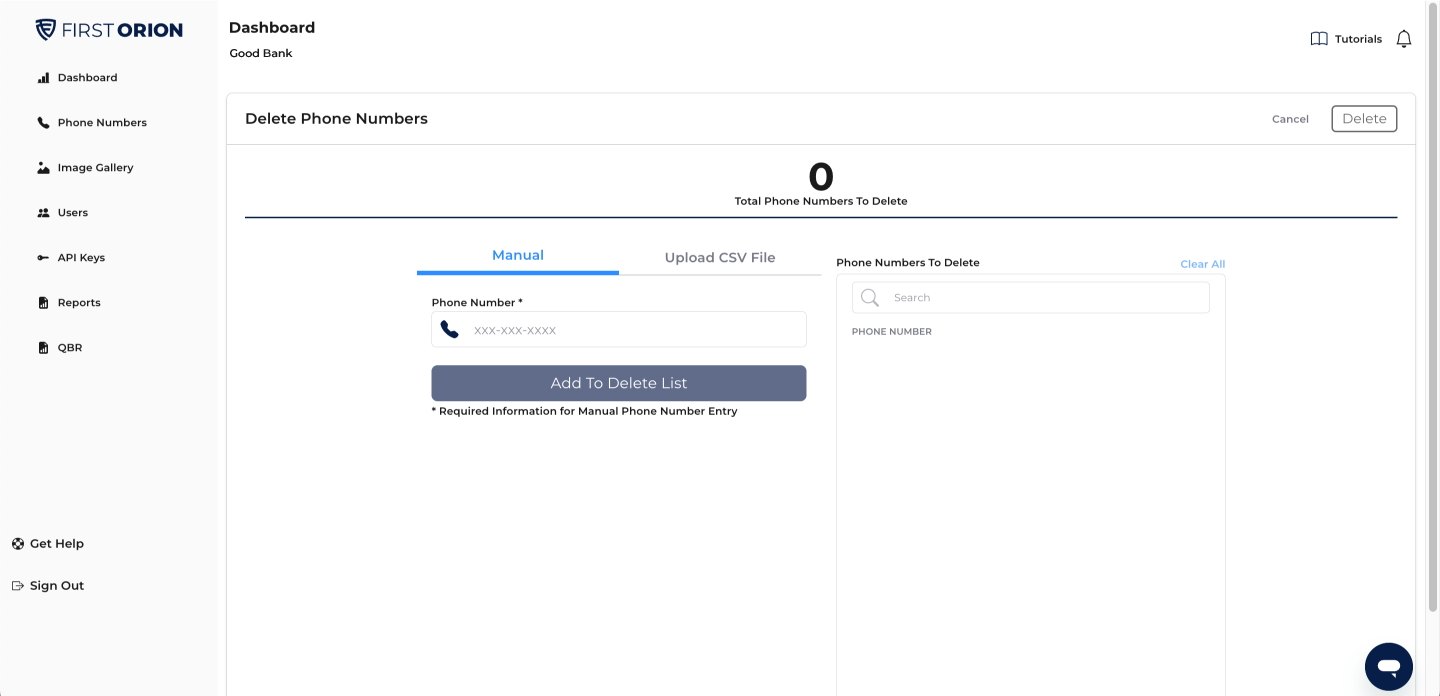Click Get Help link

(57, 544)
